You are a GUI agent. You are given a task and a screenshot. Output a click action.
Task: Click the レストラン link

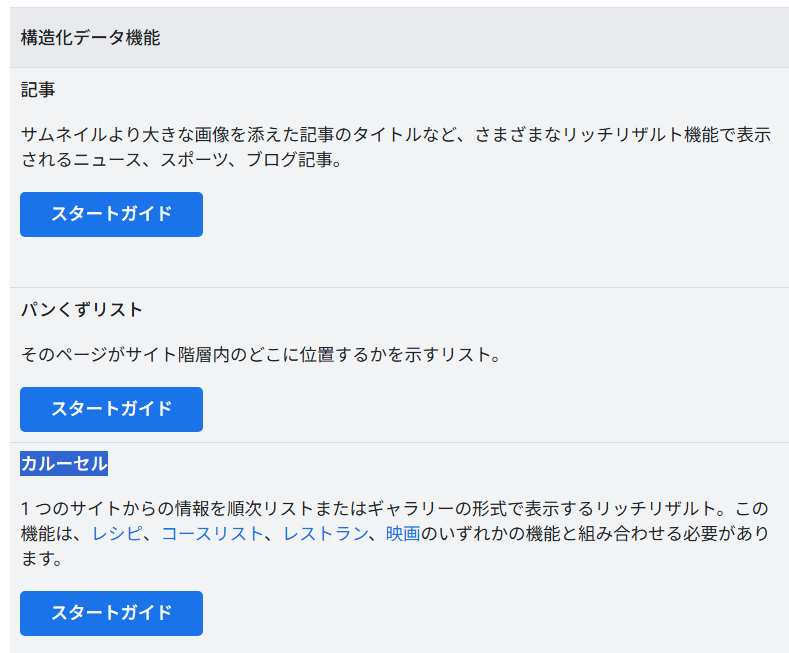pyautogui.click(x=325, y=534)
